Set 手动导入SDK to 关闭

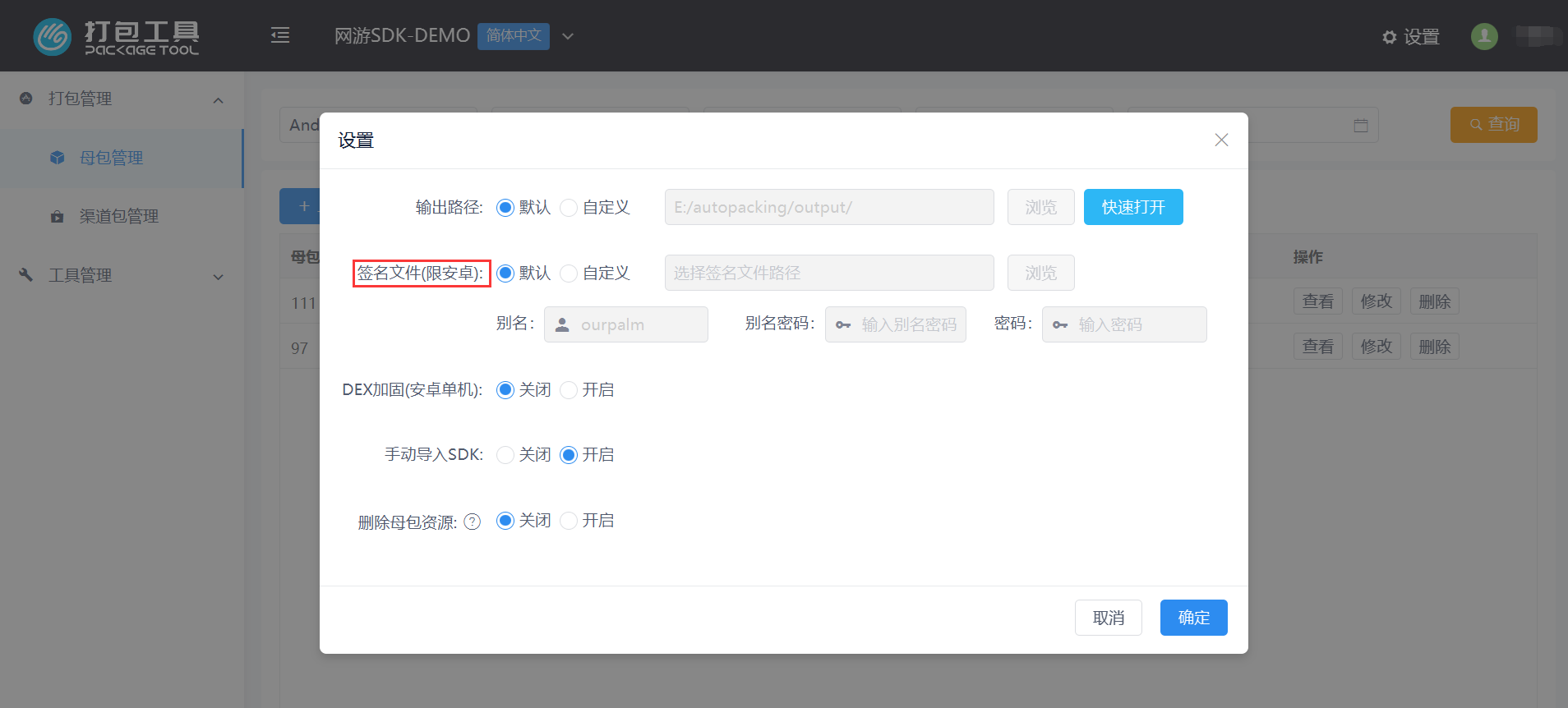coord(505,455)
